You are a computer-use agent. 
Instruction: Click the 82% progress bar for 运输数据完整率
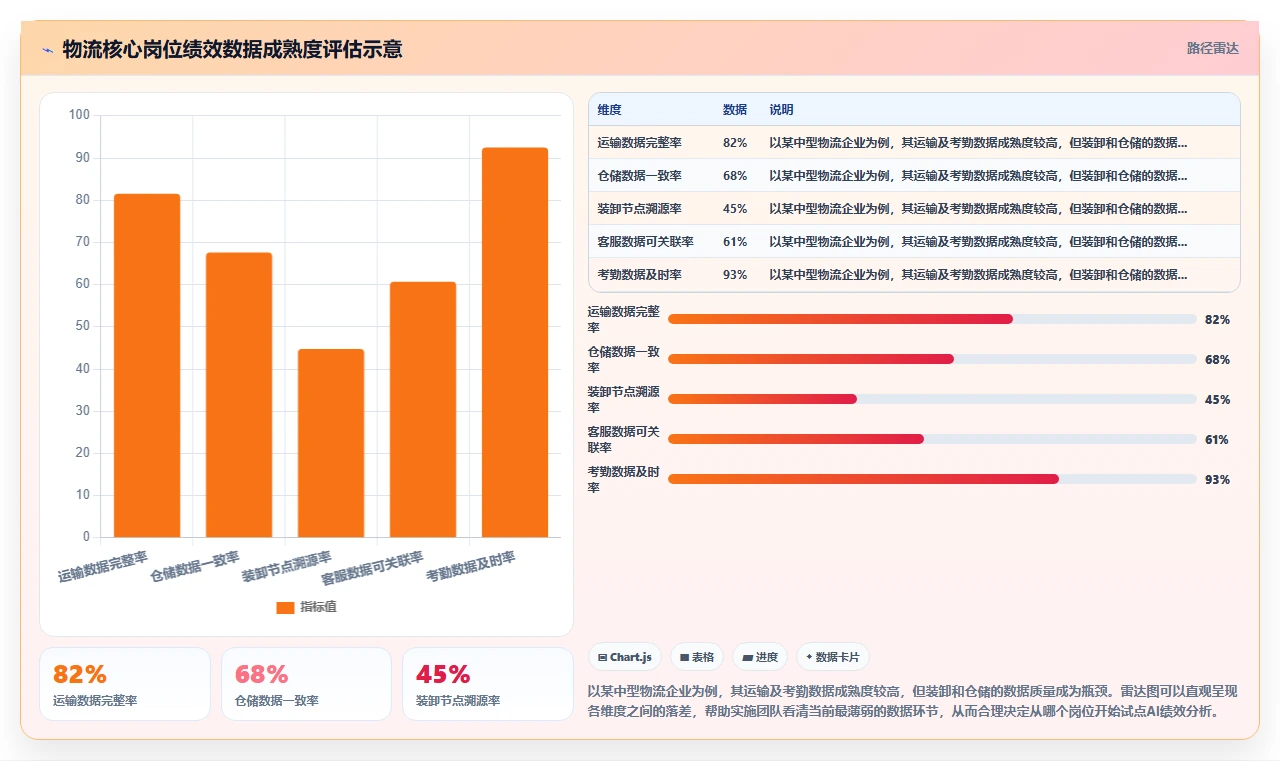click(x=932, y=319)
